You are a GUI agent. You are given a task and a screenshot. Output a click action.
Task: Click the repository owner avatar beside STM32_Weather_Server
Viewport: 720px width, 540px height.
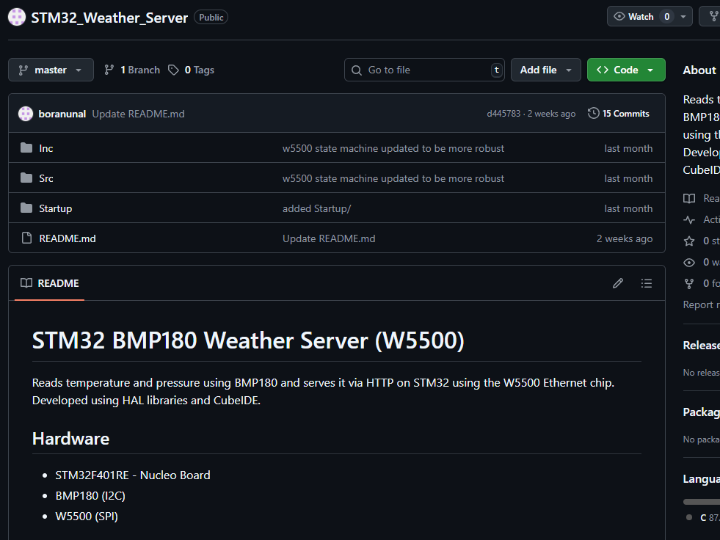coord(17,17)
